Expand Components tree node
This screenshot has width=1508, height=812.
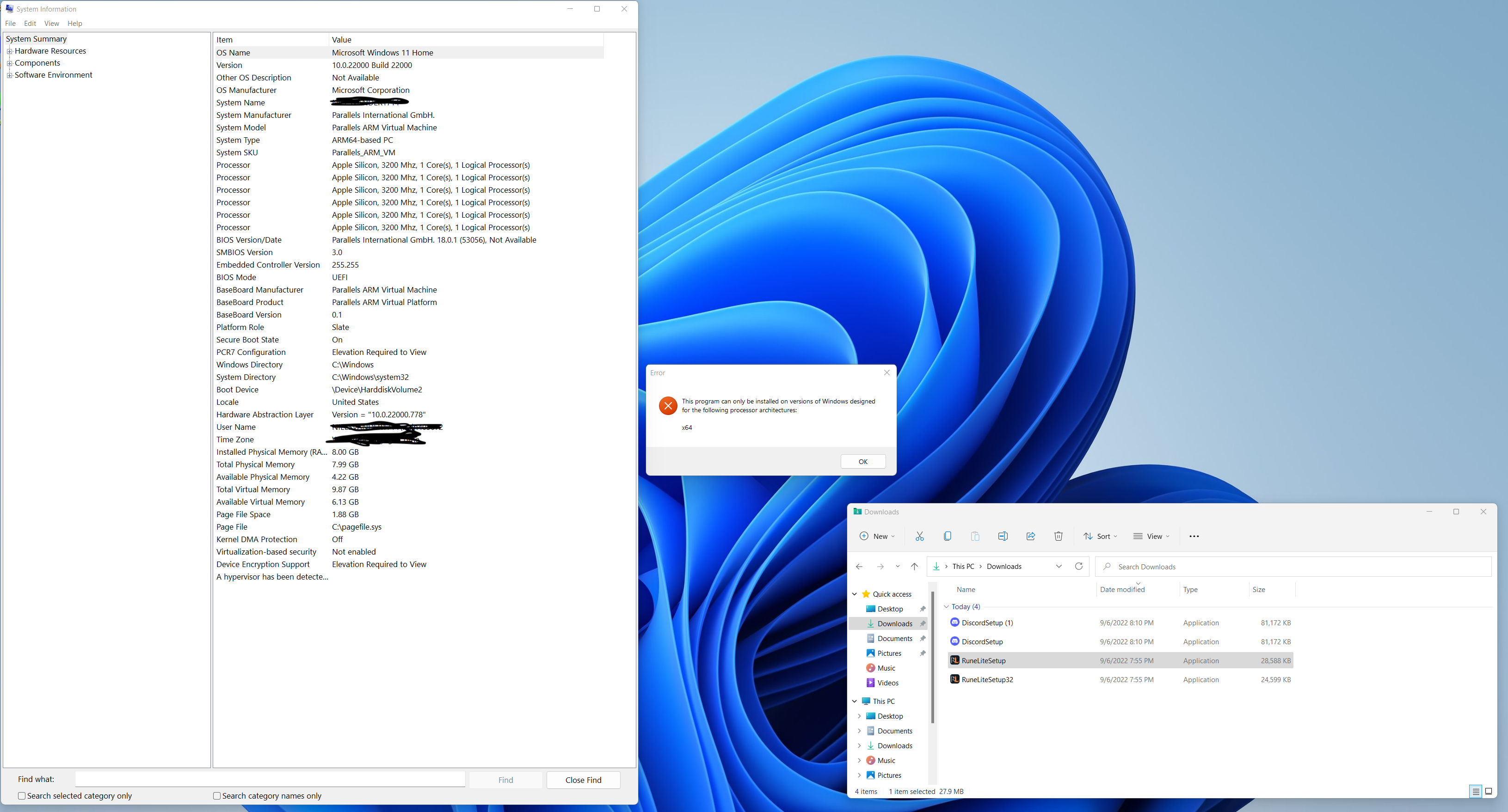(9, 63)
